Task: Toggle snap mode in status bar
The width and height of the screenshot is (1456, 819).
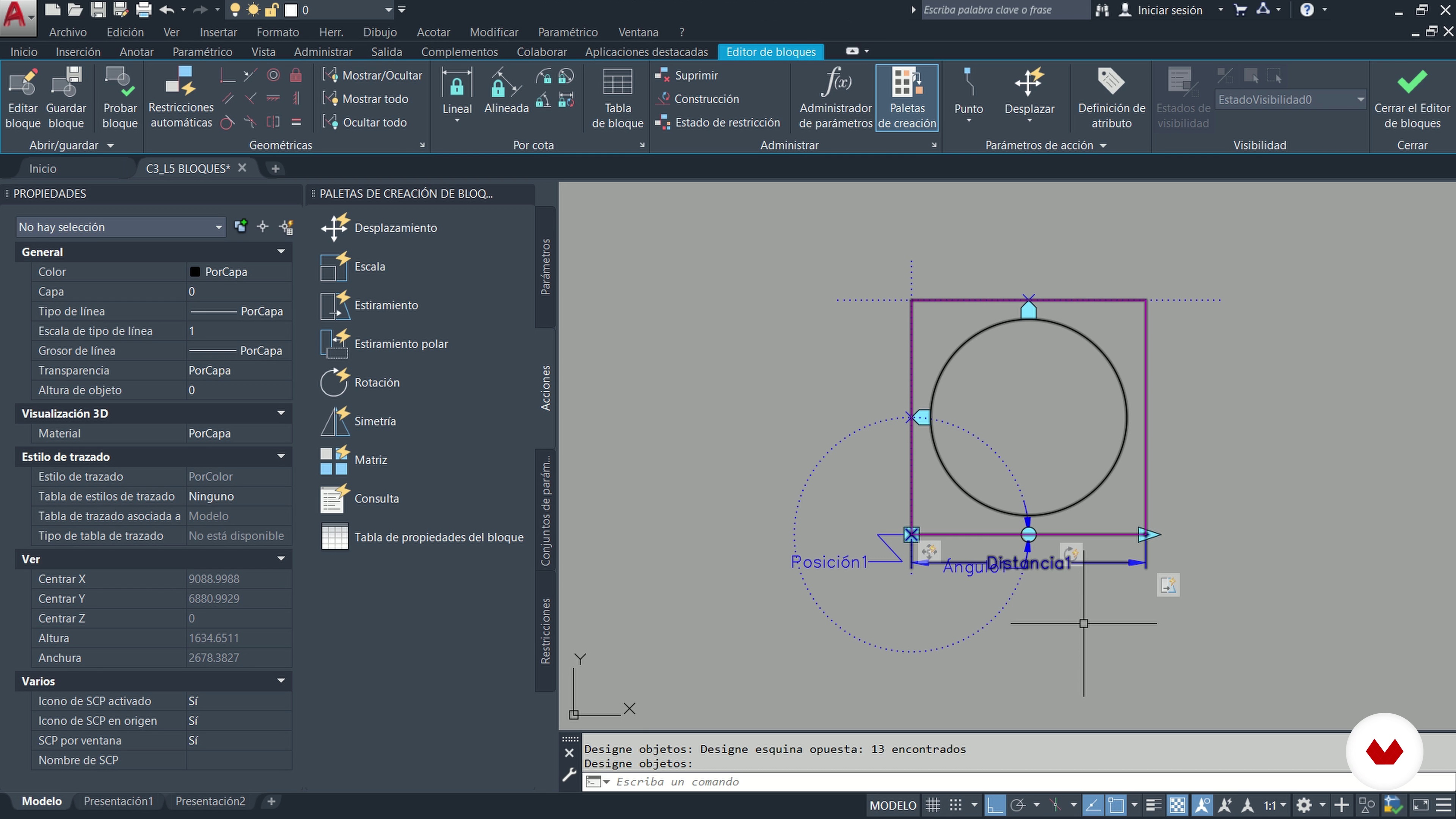Action: [956, 805]
